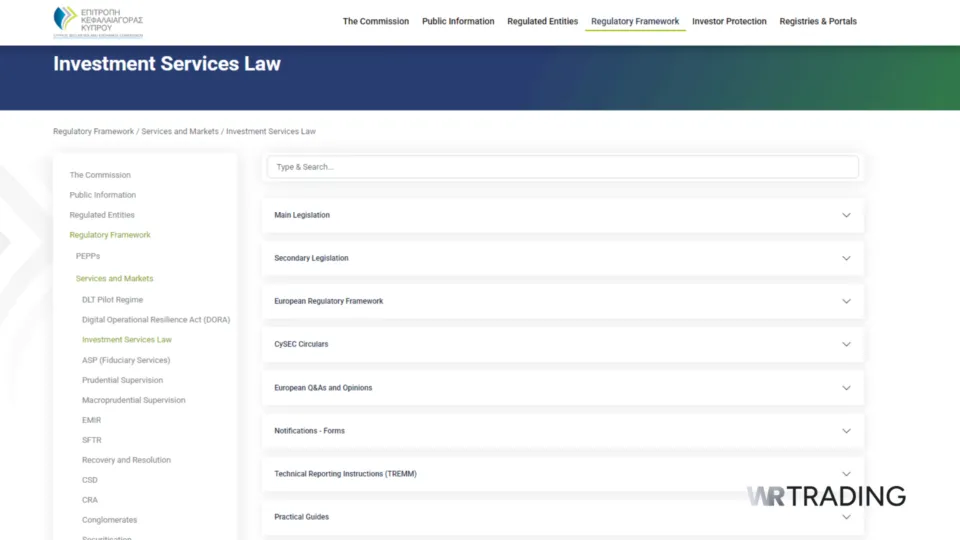Click Services and Markets breadcrumb link
This screenshot has height=540, width=960.
coord(180,132)
